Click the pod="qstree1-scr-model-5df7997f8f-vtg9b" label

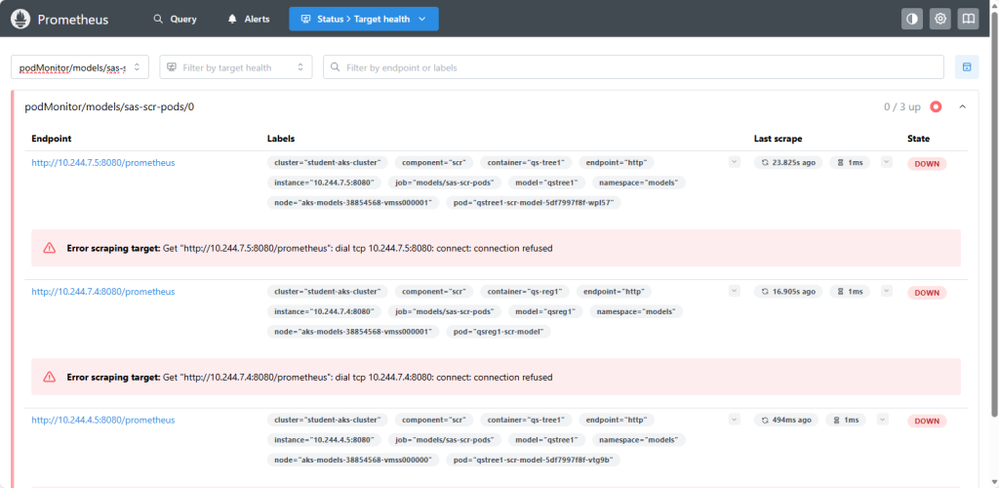533,460
